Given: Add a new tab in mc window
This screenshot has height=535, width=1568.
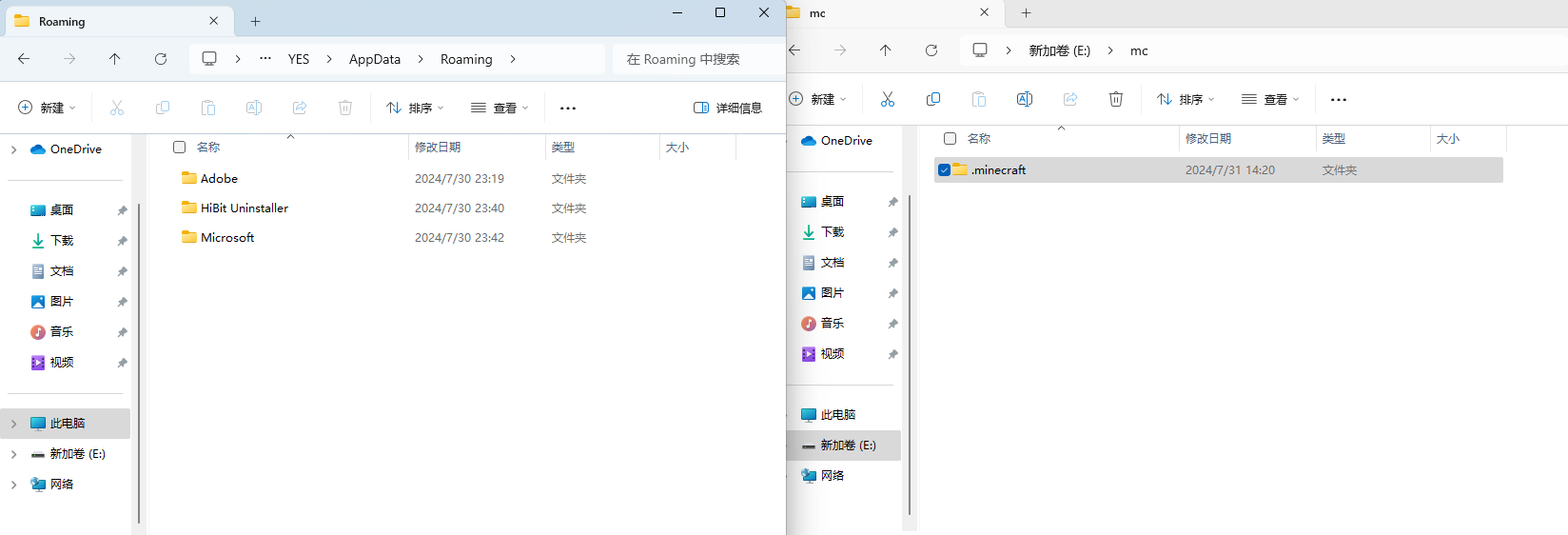Looking at the screenshot, I should pyautogui.click(x=1026, y=12).
